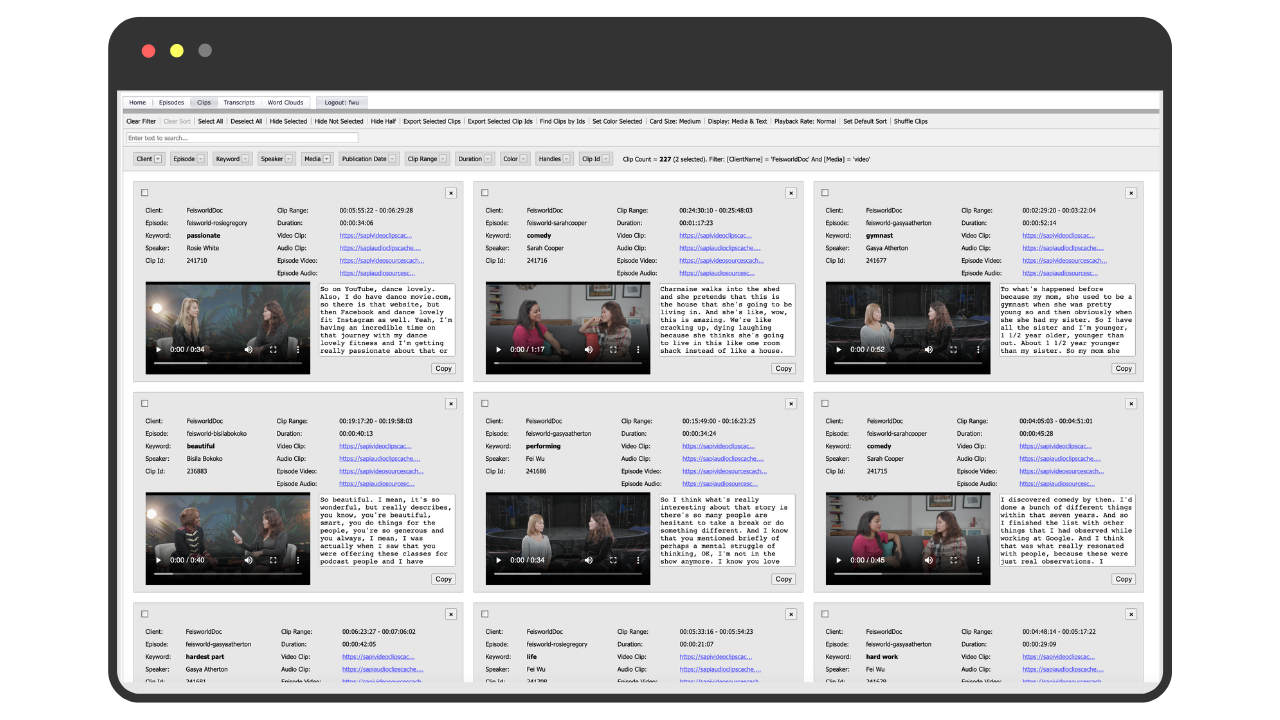The height and width of the screenshot is (720, 1280).
Task: Copy the passionate clip's transcript text
Action: (443, 368)
